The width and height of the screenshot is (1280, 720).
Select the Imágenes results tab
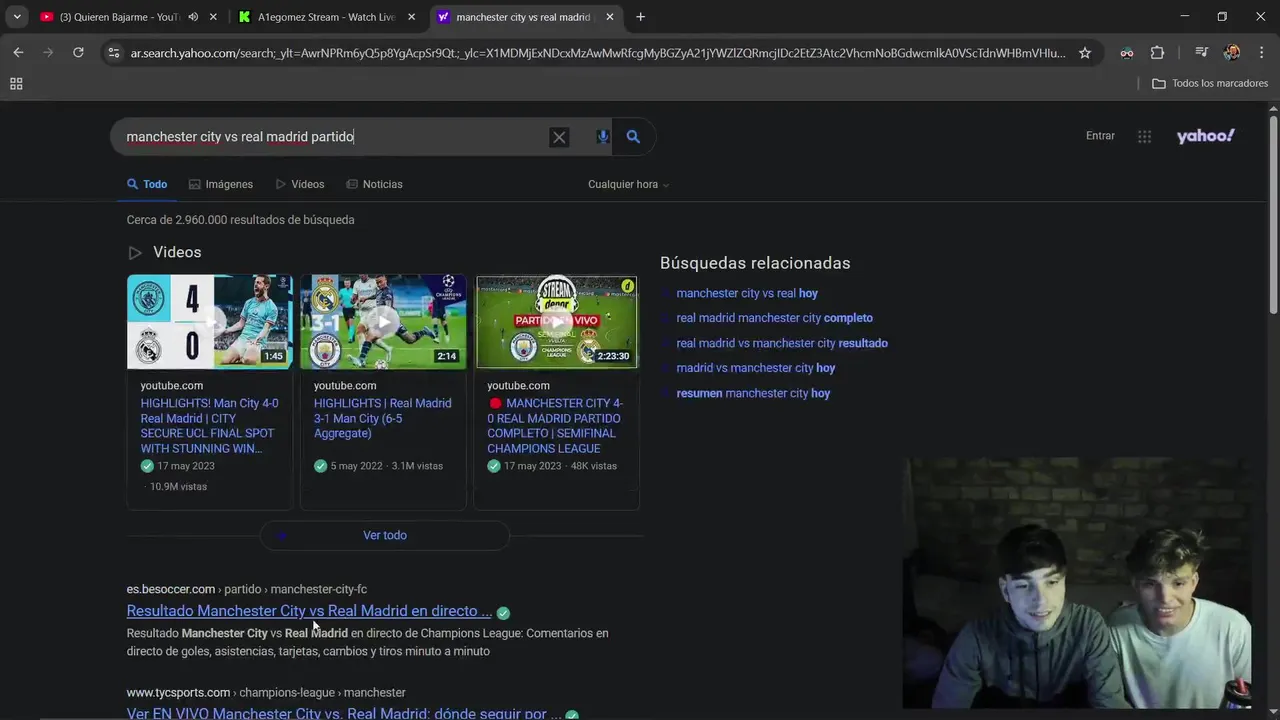(221, 184)
